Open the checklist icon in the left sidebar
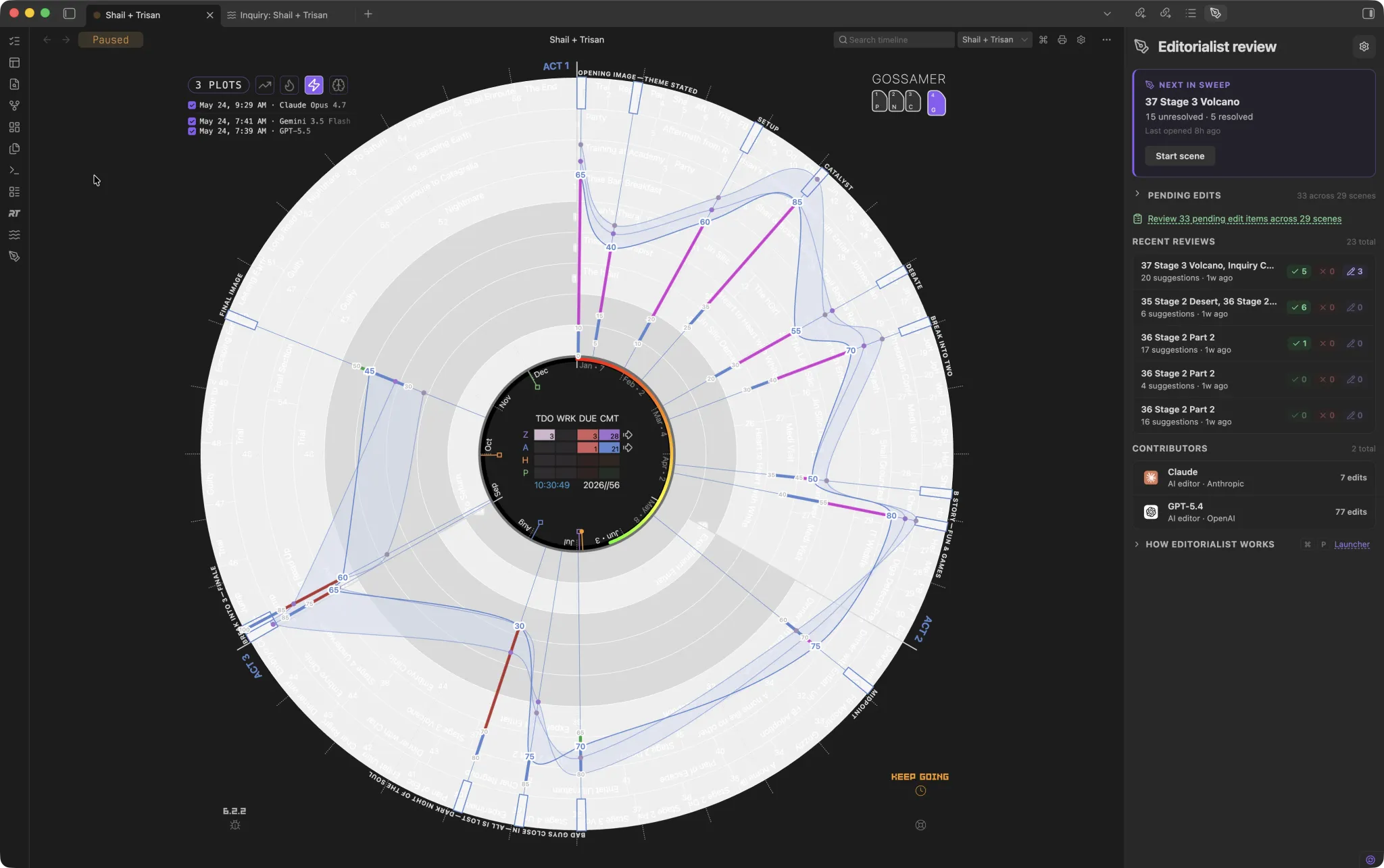This screenshot has height=868, width=1384. click(x=14, y=41)
